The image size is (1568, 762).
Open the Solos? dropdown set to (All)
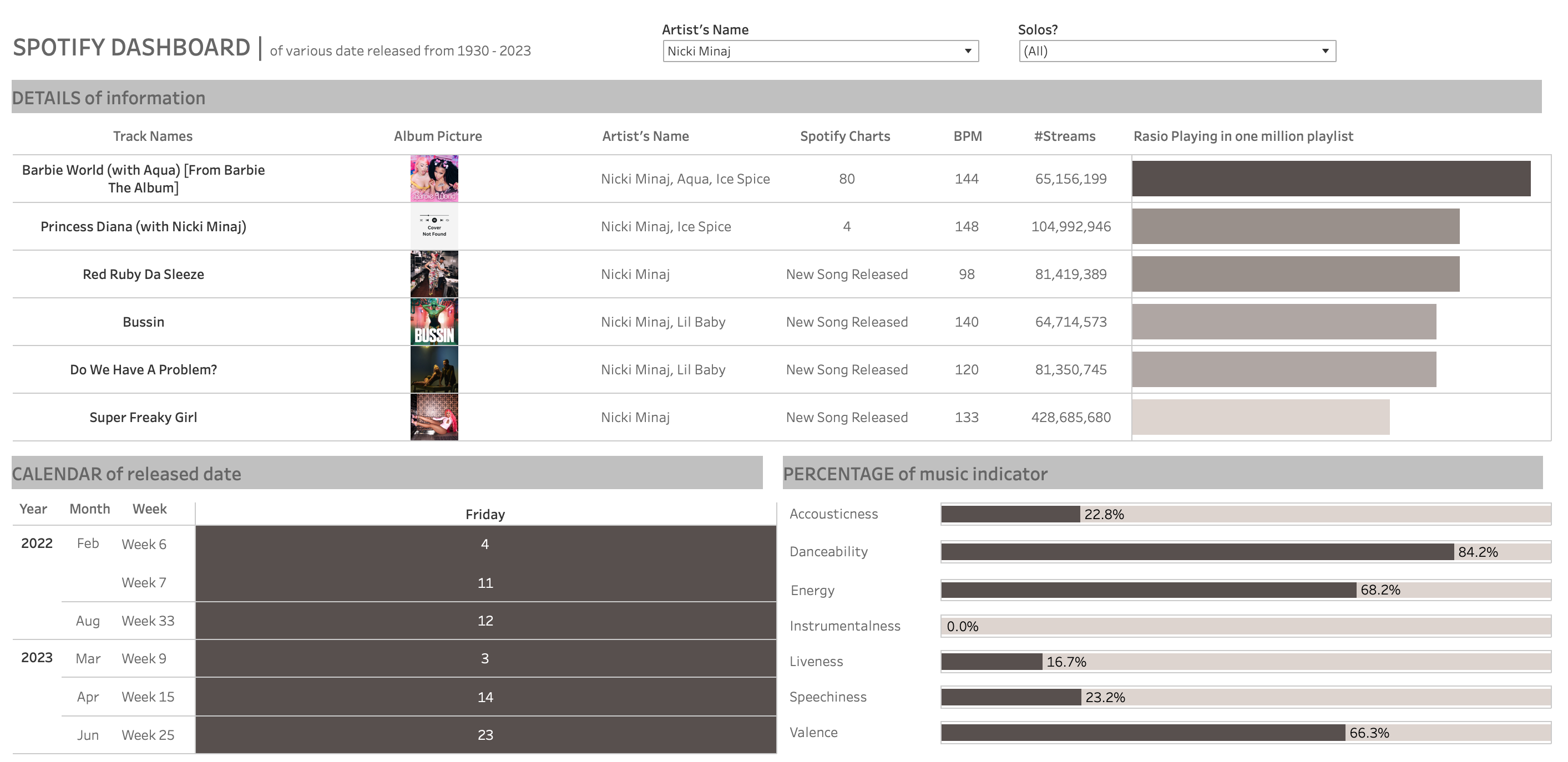pyautogui.click(x=1177, y=51)
